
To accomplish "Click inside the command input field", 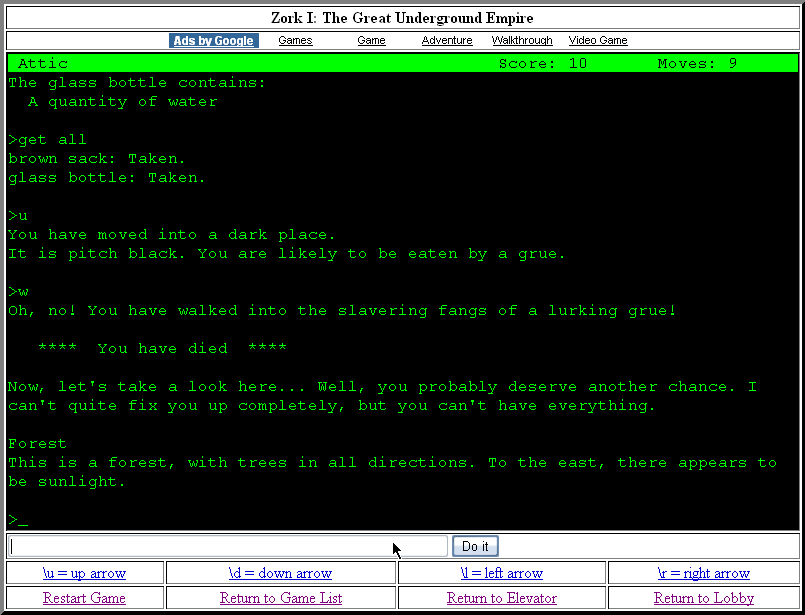I will coord(225,546).
